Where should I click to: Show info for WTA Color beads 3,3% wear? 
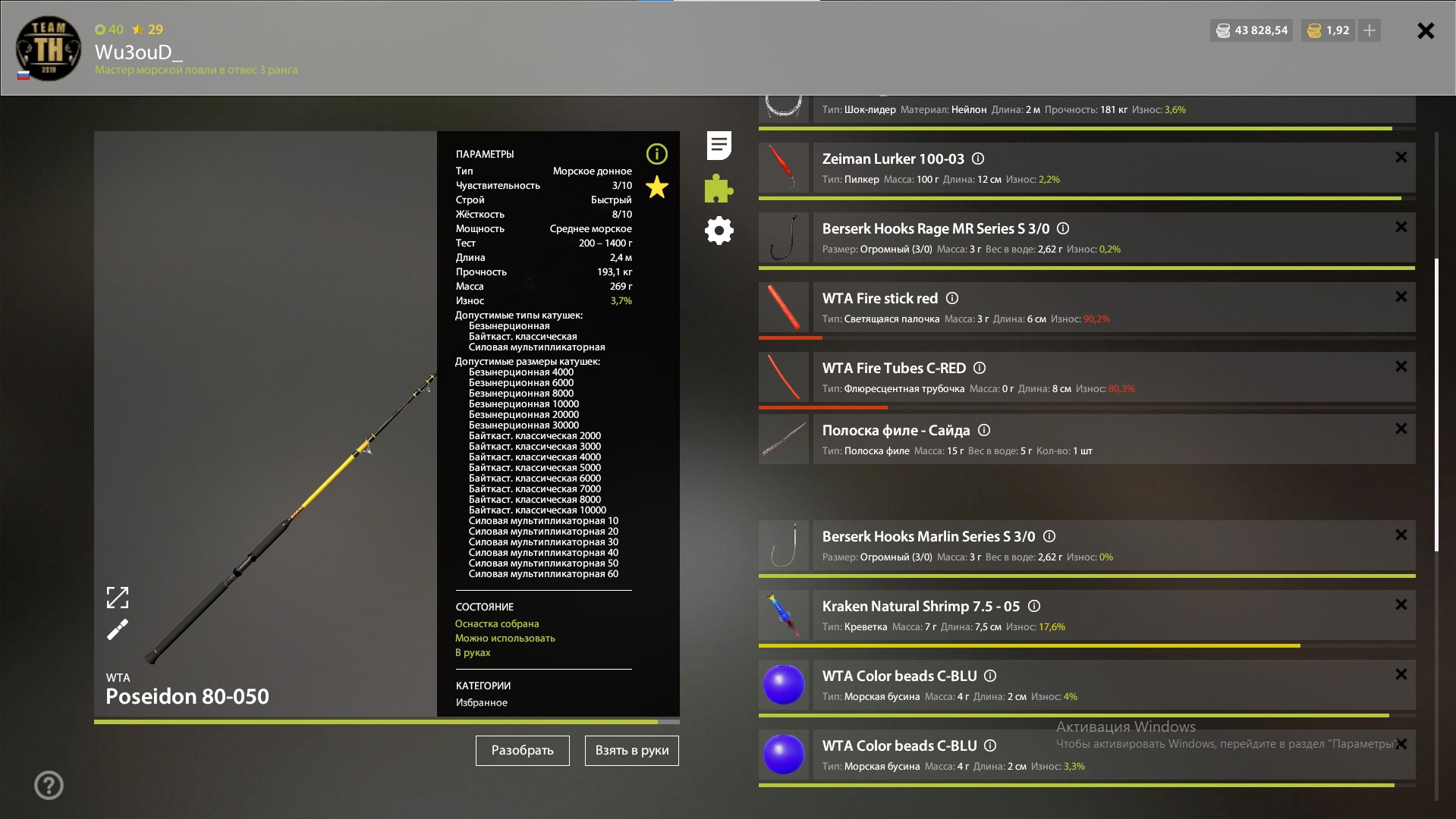point(990,745)
